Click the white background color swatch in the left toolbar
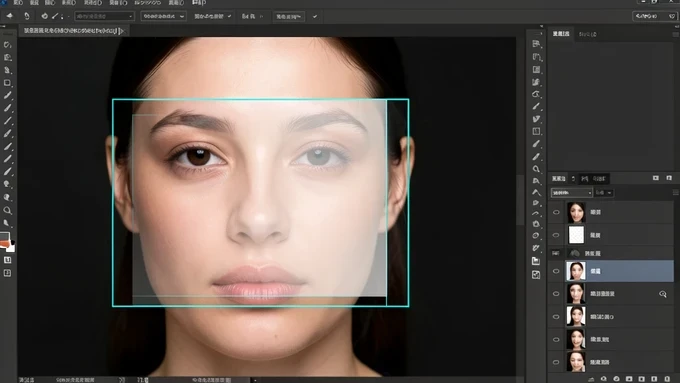Image resolution: width=680 pixels, height=383 pixels. click(10, 248)
